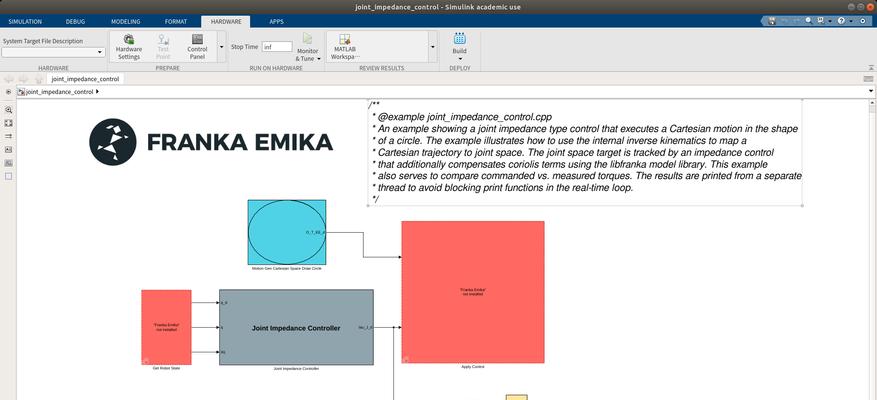The height and width of the screenshot is (400, 877).
Task: Select the Area box palette tool
Action: [8, 176]
